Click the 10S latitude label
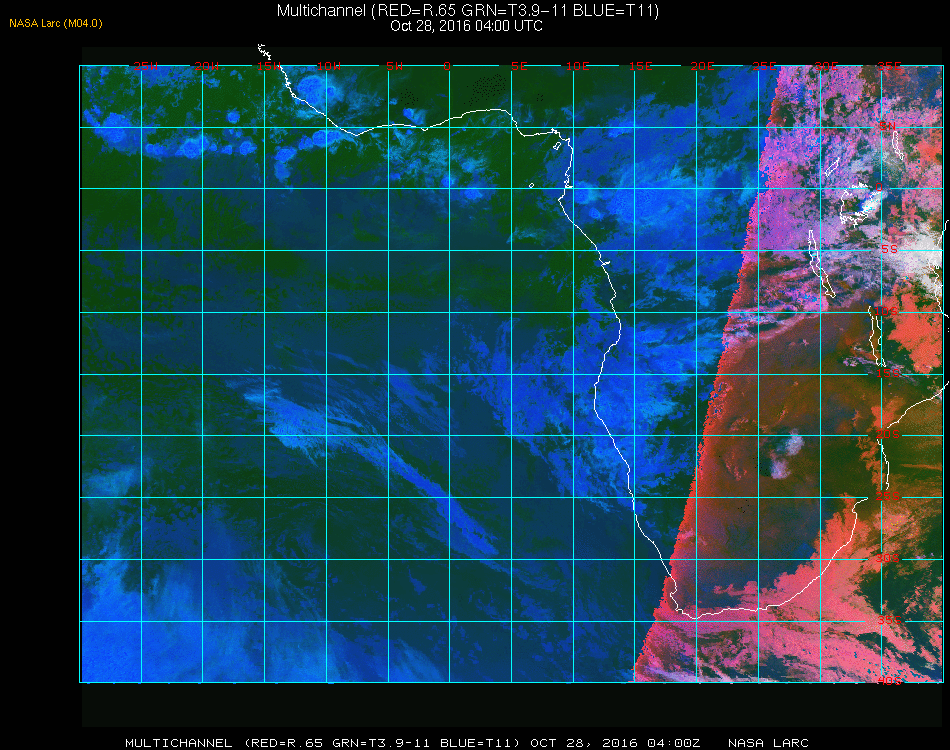The width and height of the screenshot is (950, 750). point(886,311)
